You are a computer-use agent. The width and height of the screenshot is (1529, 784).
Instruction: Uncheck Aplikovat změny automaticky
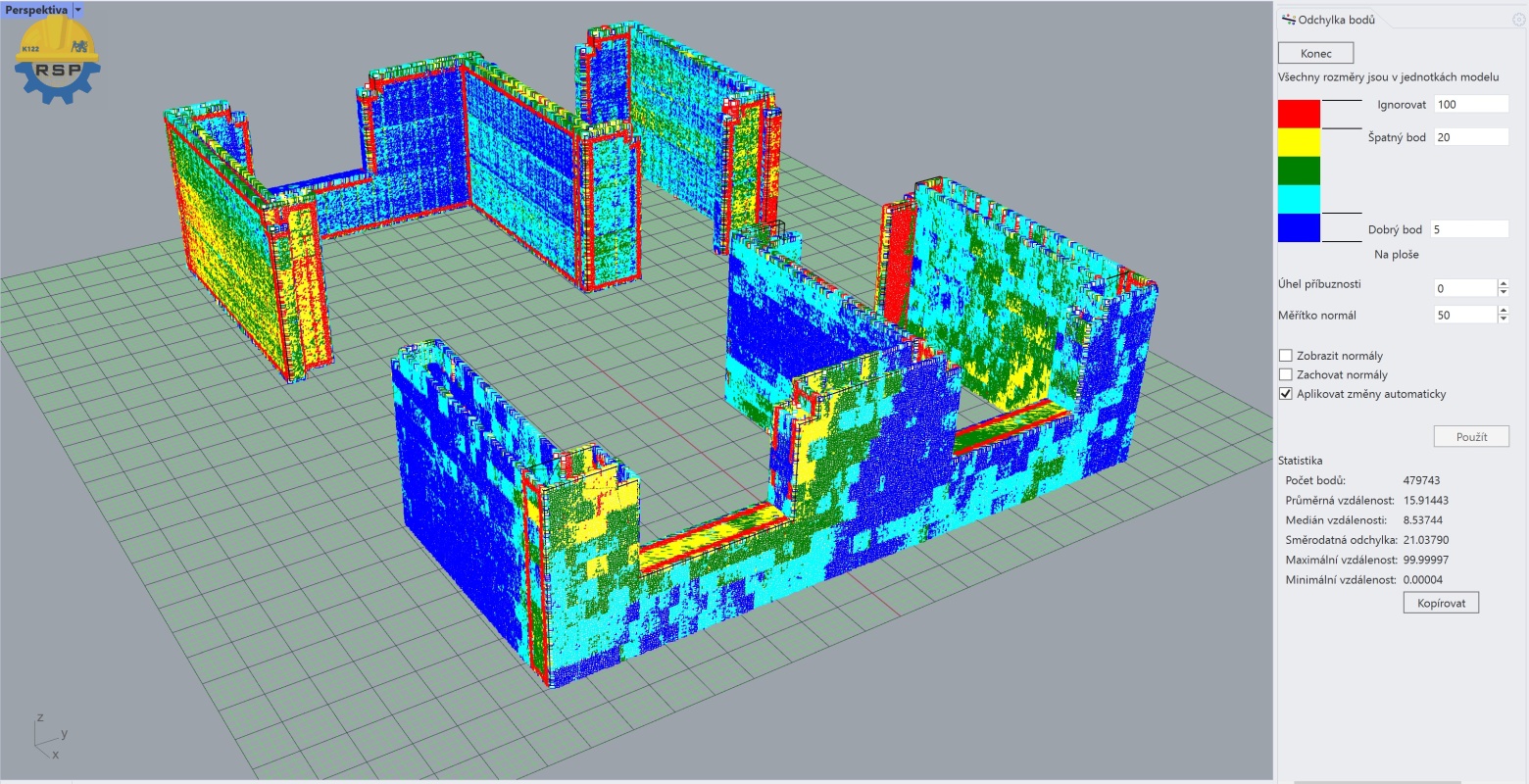1286,394
